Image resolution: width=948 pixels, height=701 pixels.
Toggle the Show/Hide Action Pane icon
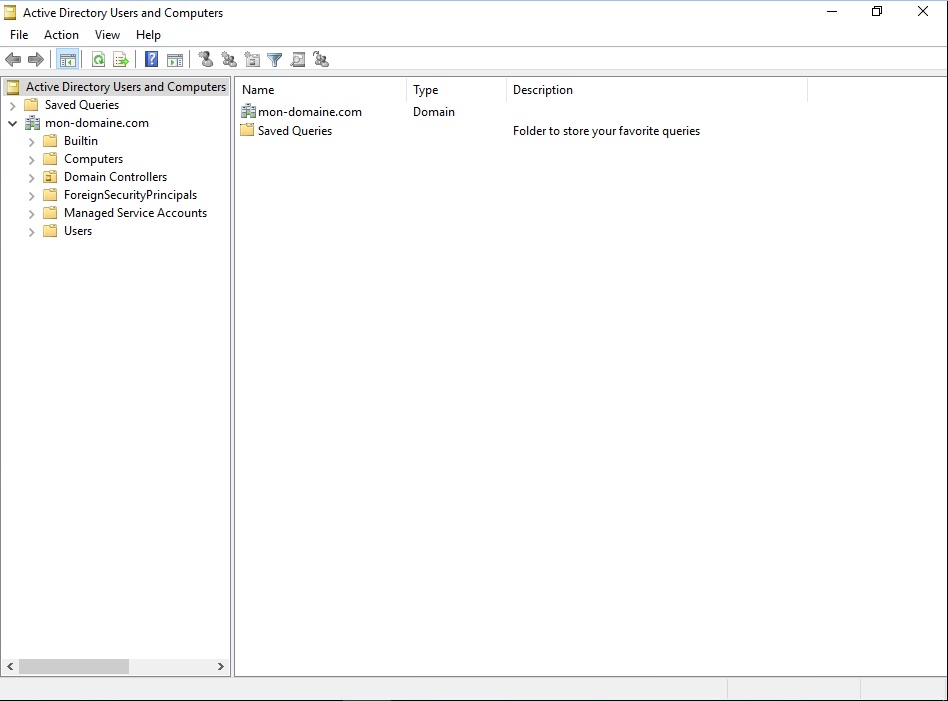(x=175, y=59)
